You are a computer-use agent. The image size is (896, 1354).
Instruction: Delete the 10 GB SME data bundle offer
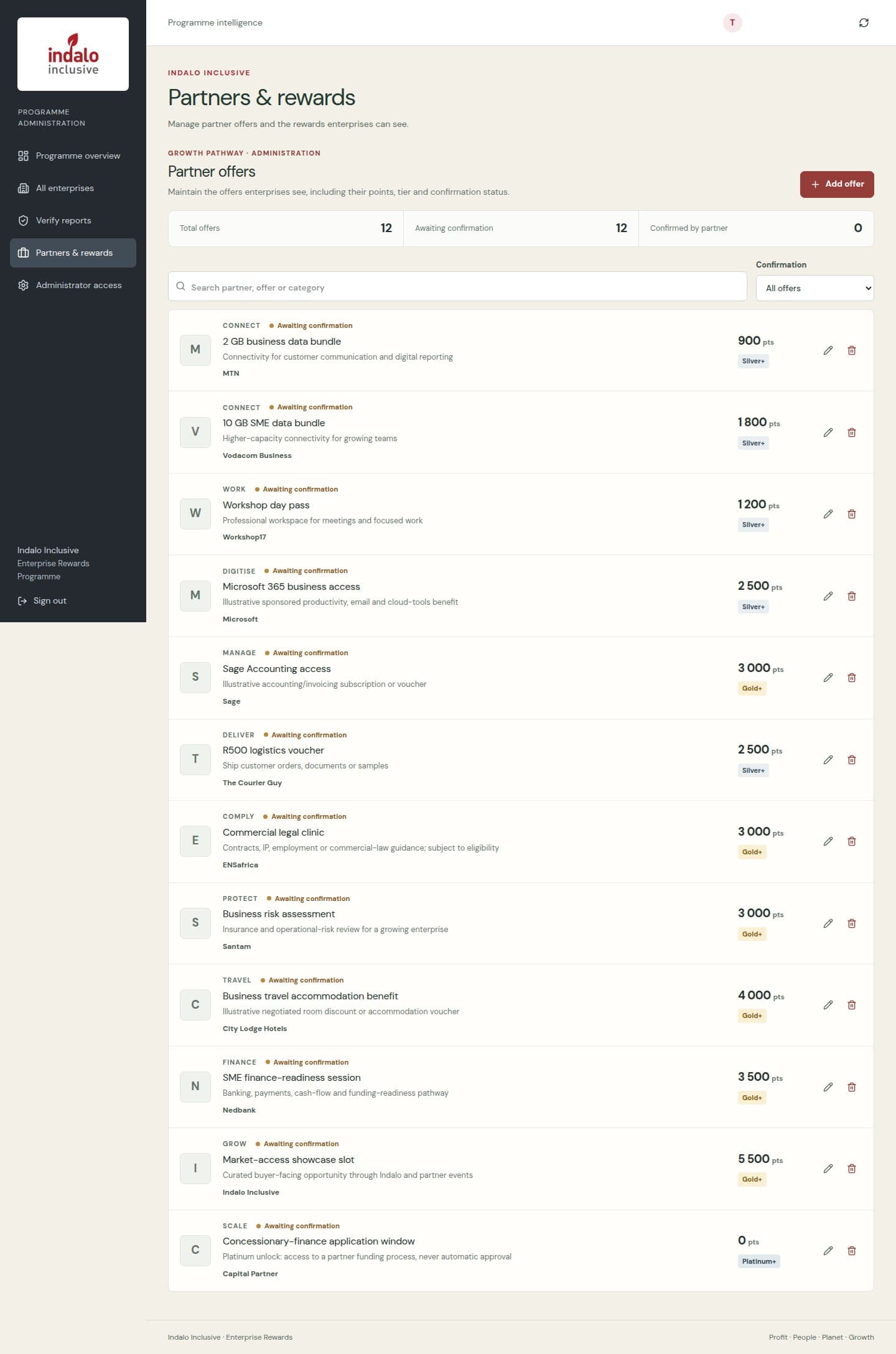click(852, 432)
